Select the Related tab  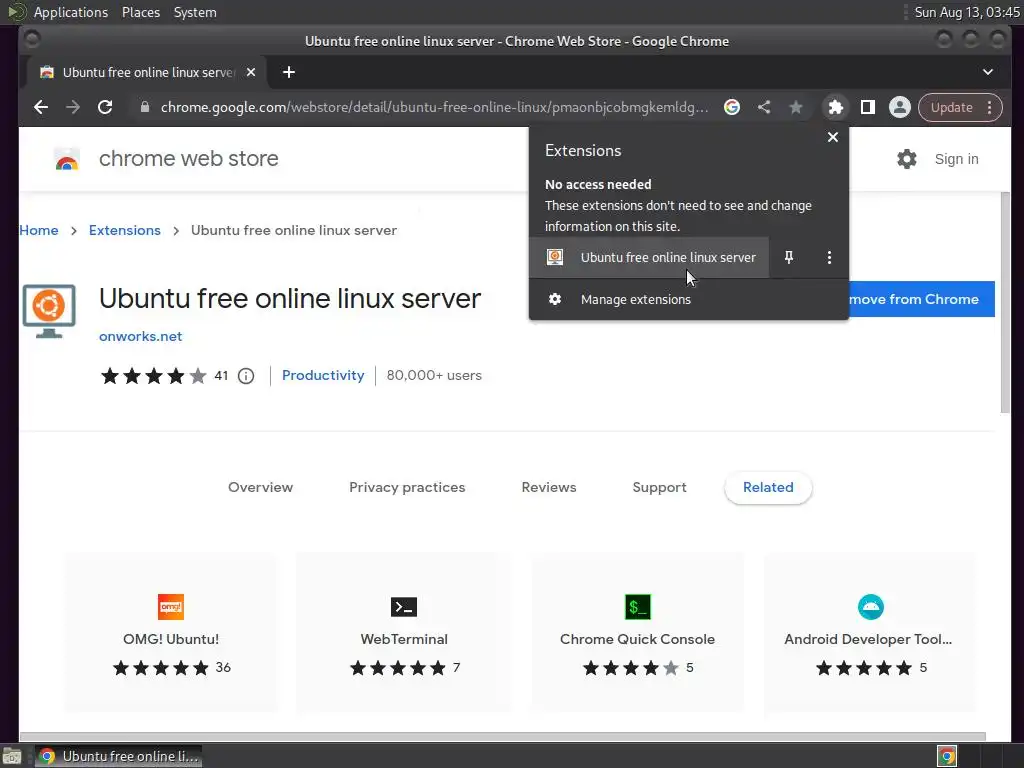coord(768,487)
